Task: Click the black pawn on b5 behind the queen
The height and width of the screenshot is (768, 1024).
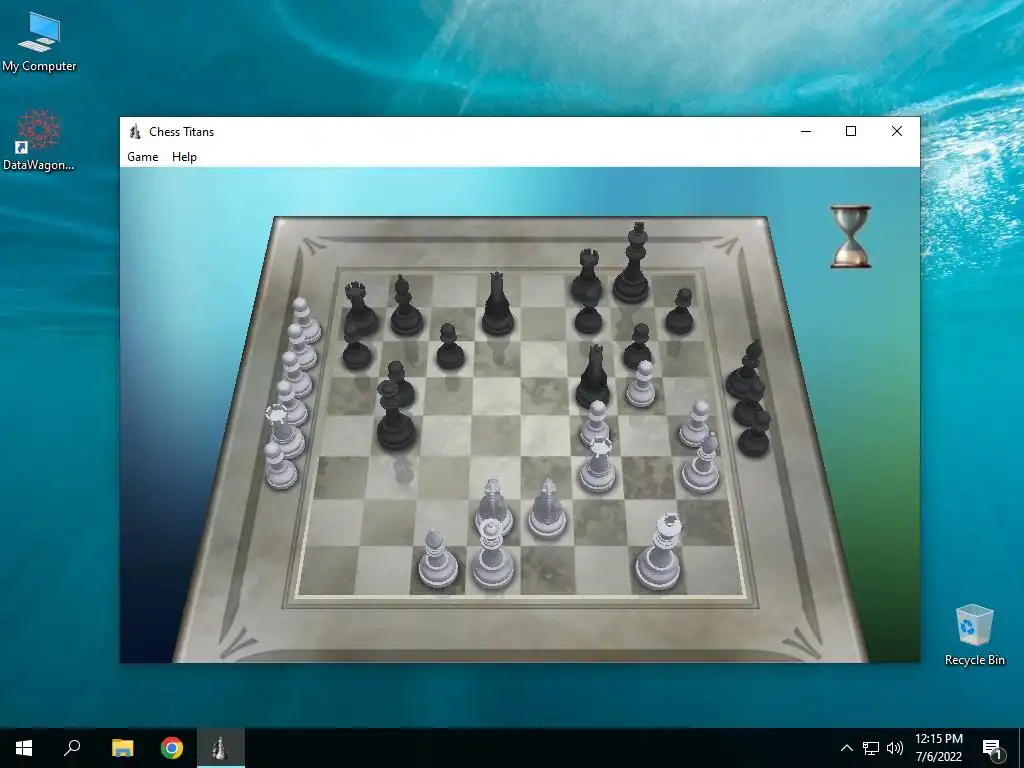Action: point(400,384)
